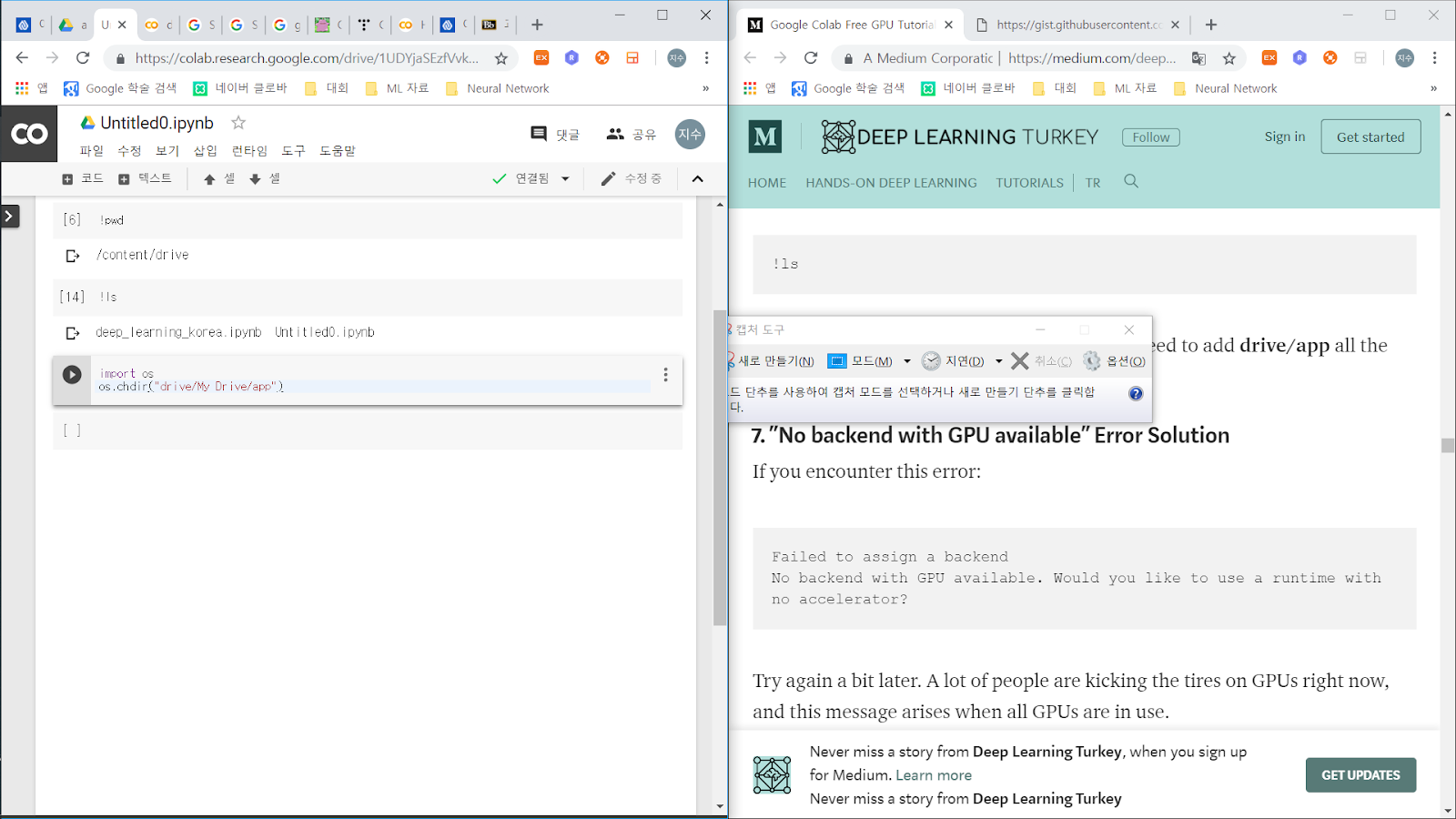
Task: Click Get started on Medium
Action: tap(1370, 136)
